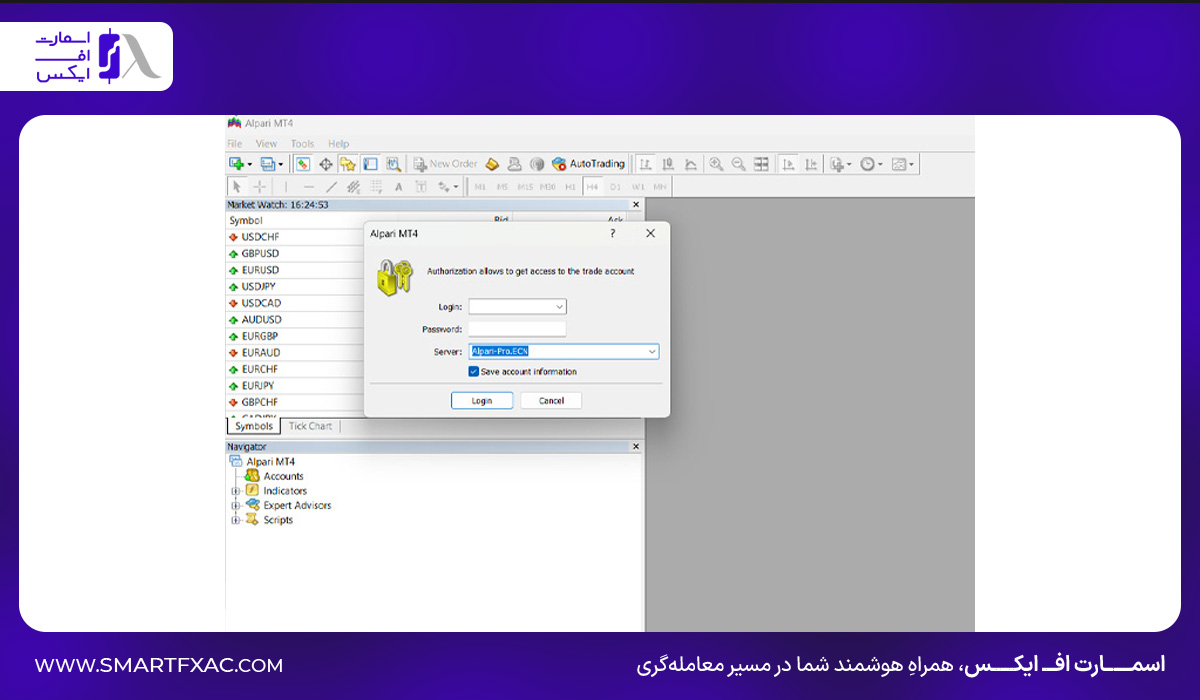Open the View menu
1200x700 pixels.
point(266,144)
